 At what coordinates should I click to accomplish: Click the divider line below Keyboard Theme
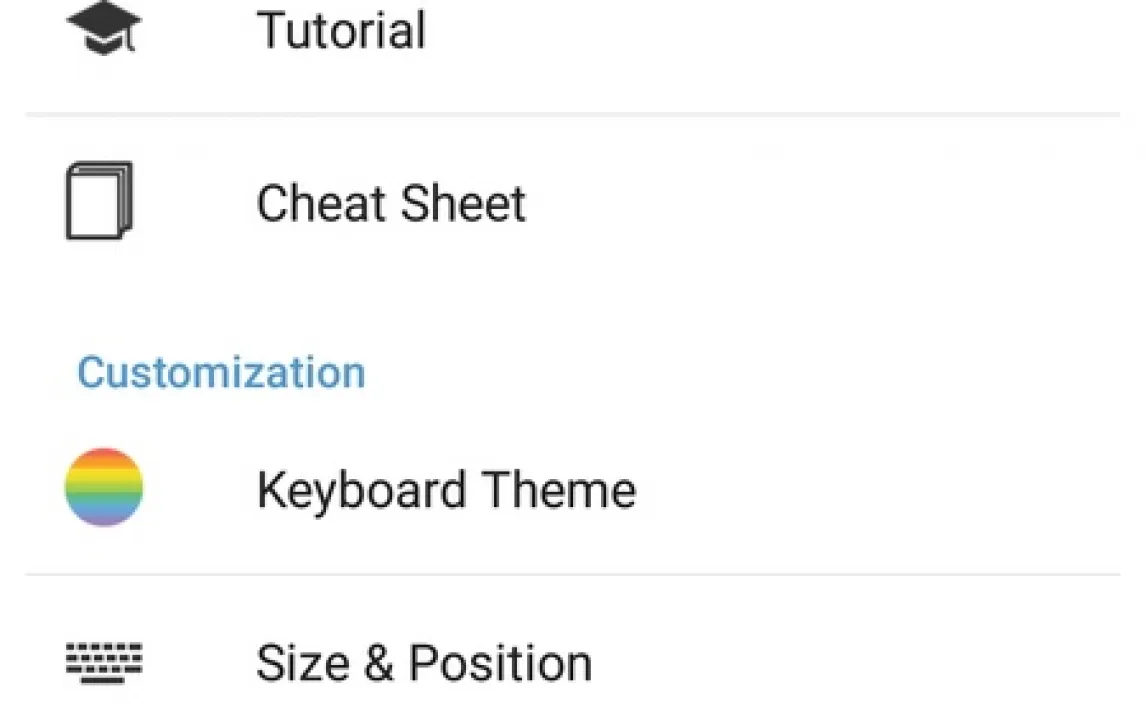[572, 575]
